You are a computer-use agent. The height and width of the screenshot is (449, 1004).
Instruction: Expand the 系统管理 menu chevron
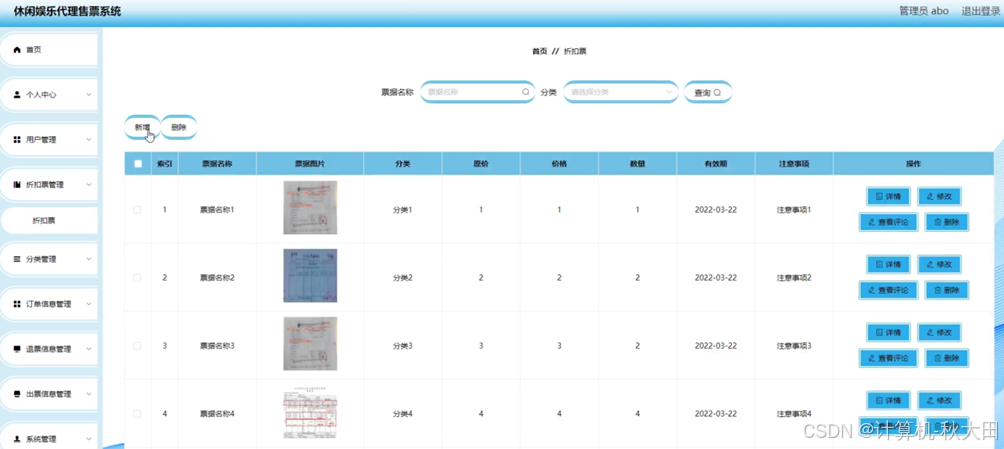click(88, 439)
